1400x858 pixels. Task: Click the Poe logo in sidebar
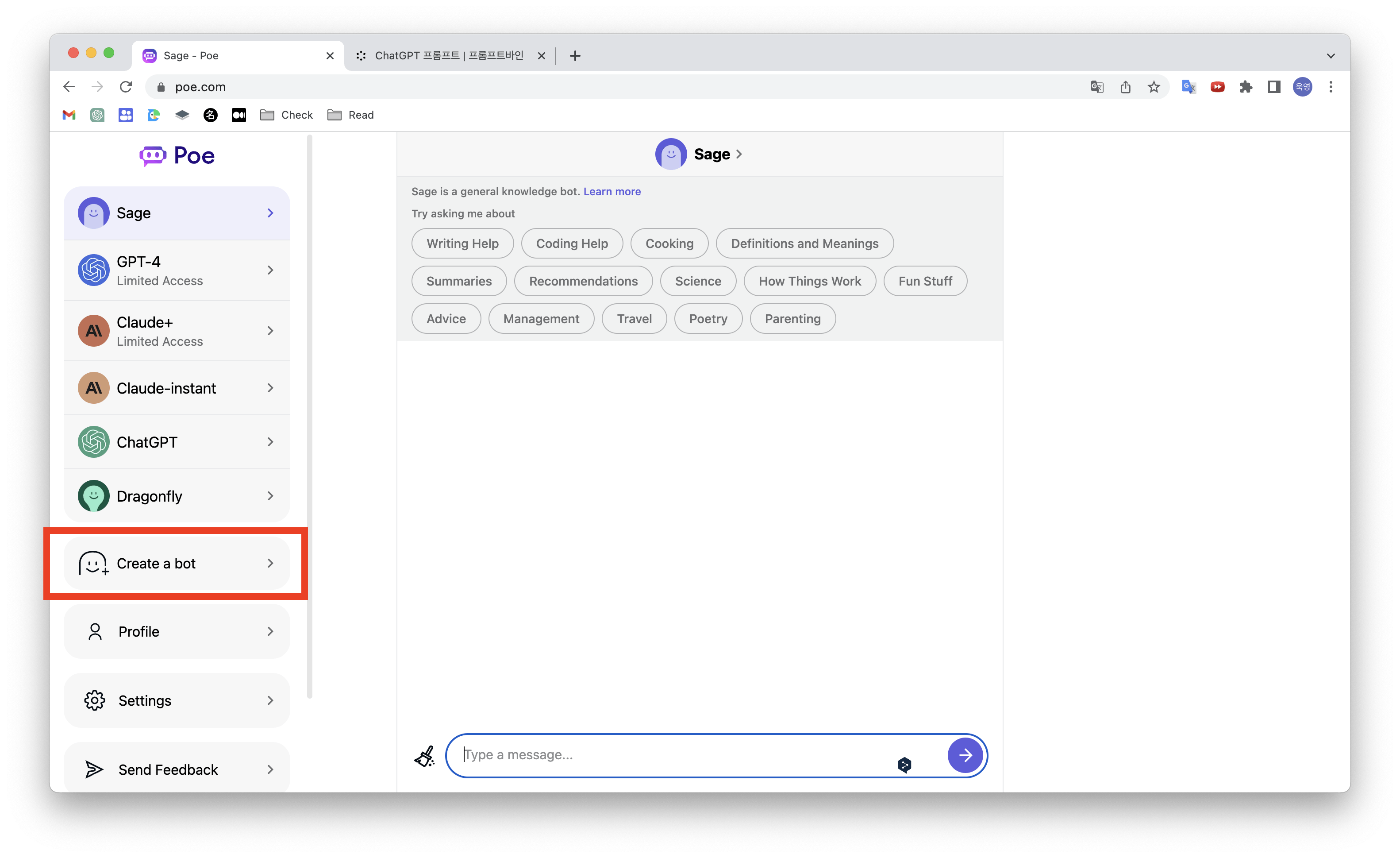[177, 155]
